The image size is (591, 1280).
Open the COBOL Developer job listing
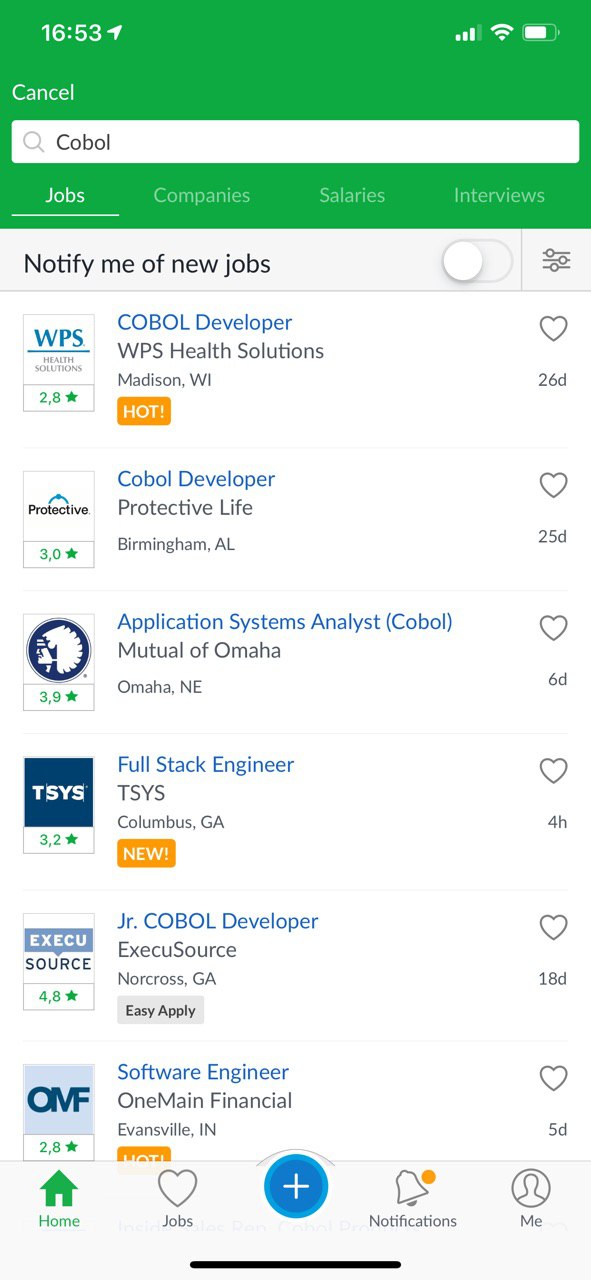pyautogui.click(x=205, y=322)
